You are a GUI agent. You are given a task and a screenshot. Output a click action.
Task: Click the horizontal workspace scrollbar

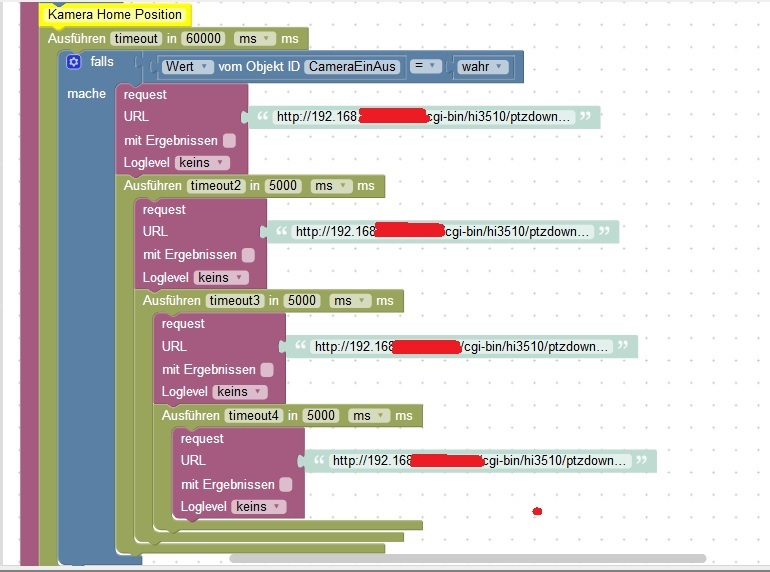(468, 559)
